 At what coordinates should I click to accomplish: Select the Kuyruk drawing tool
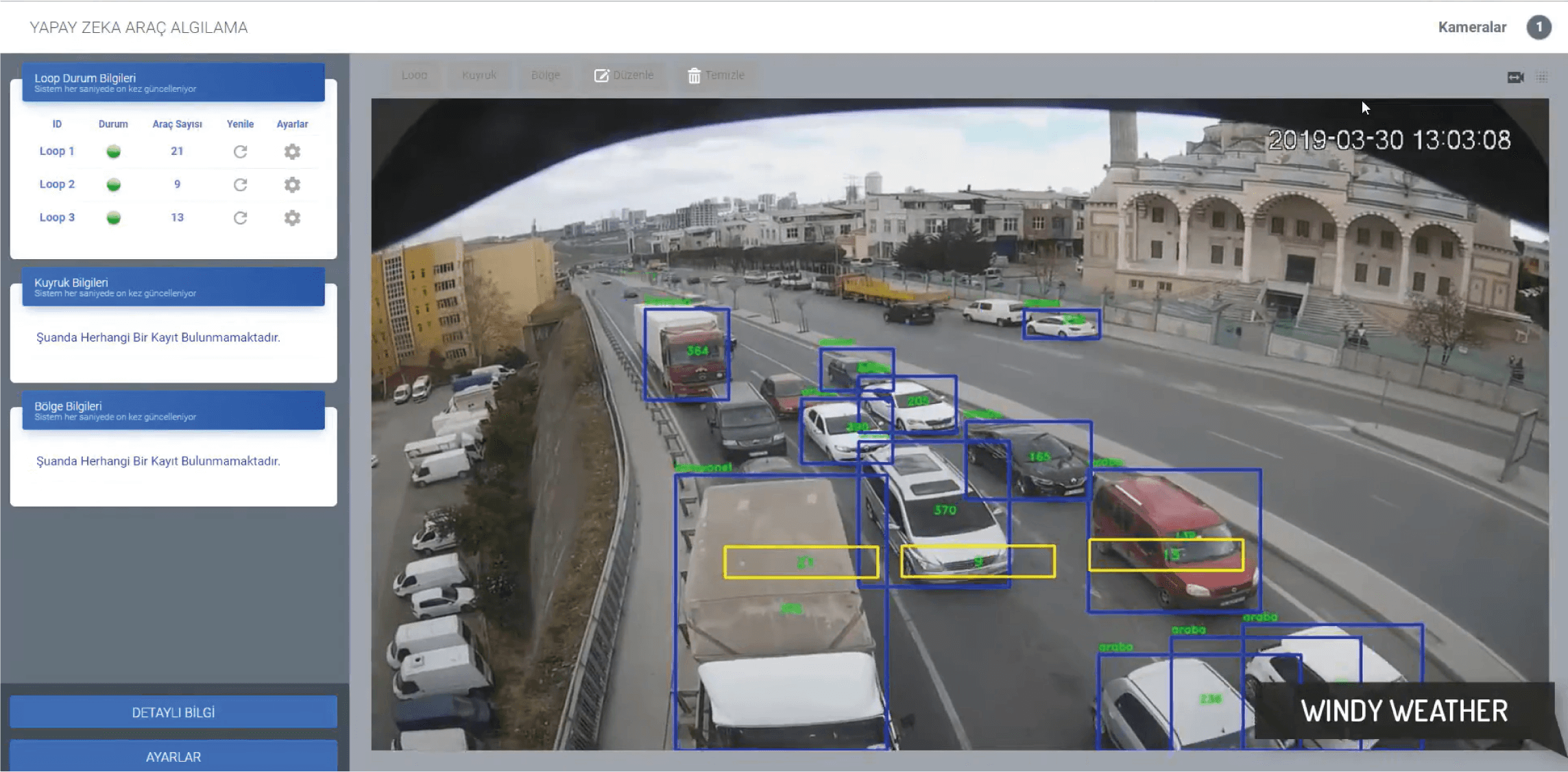tap(479, 75)
